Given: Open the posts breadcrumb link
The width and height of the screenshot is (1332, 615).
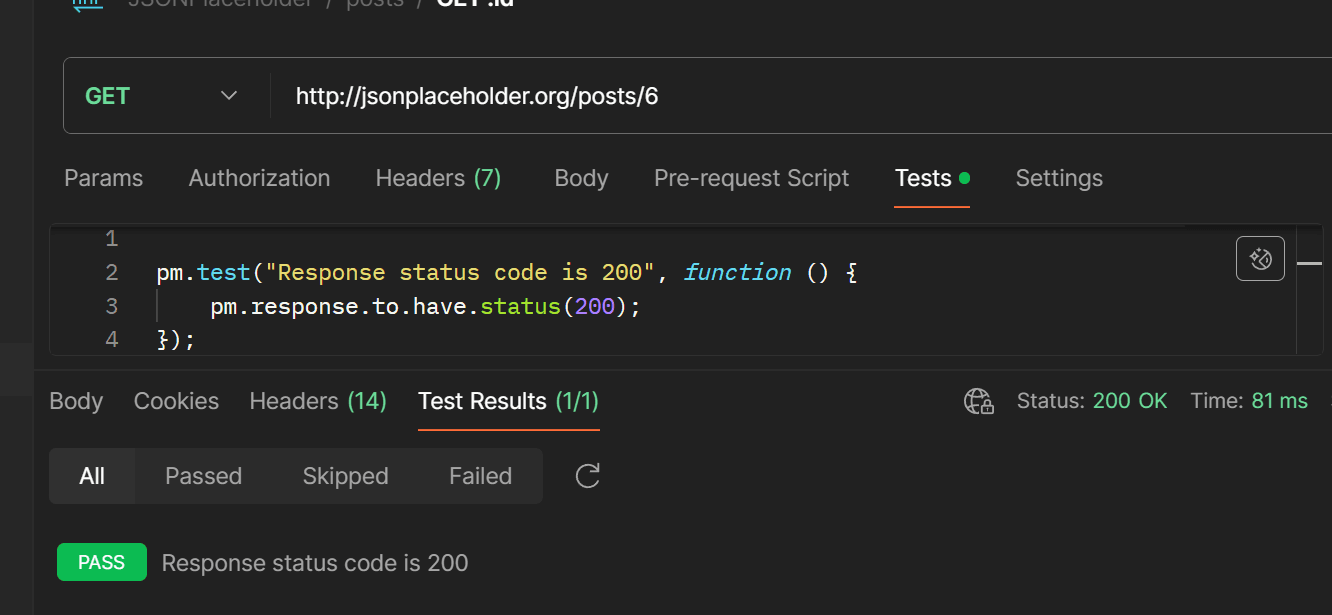Looking at the screenshot, I should (x=375, y=4).
